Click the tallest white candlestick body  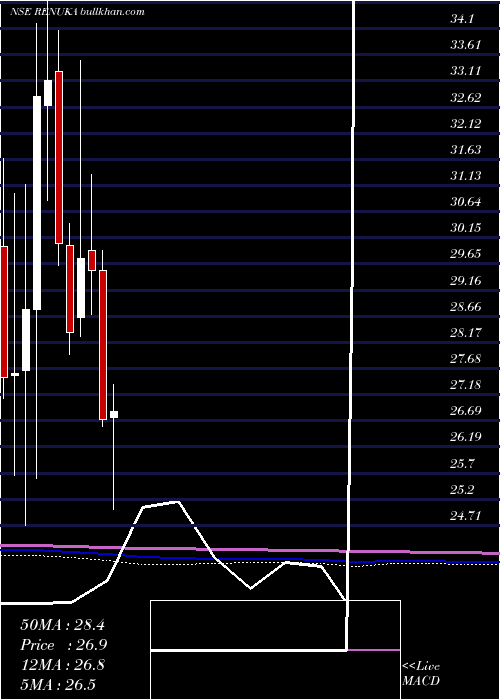tap(37, 203)
